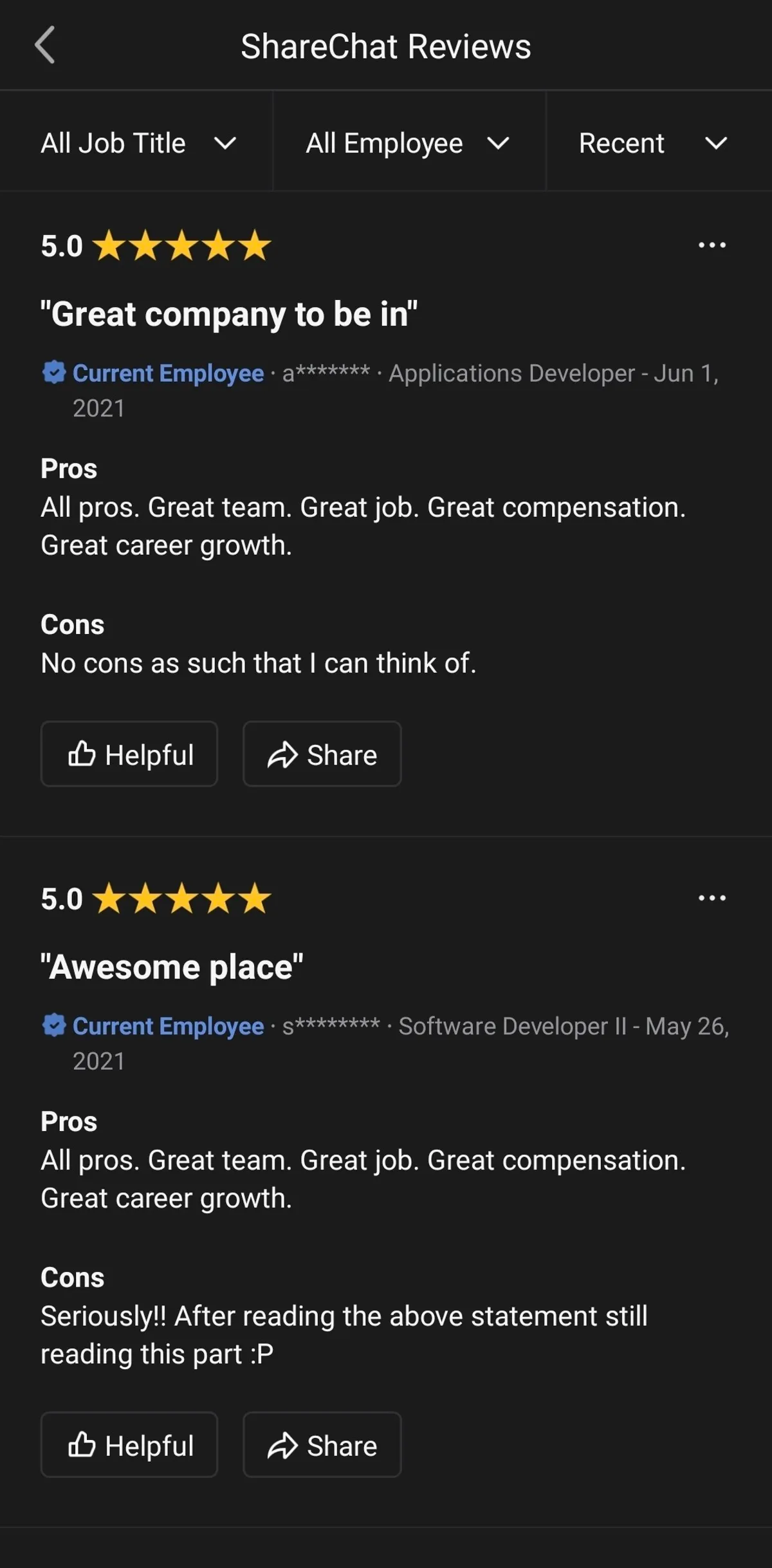The image size is (772, 1568).
Task: Share the "Great company to be in" review
Action: [322, 754]
